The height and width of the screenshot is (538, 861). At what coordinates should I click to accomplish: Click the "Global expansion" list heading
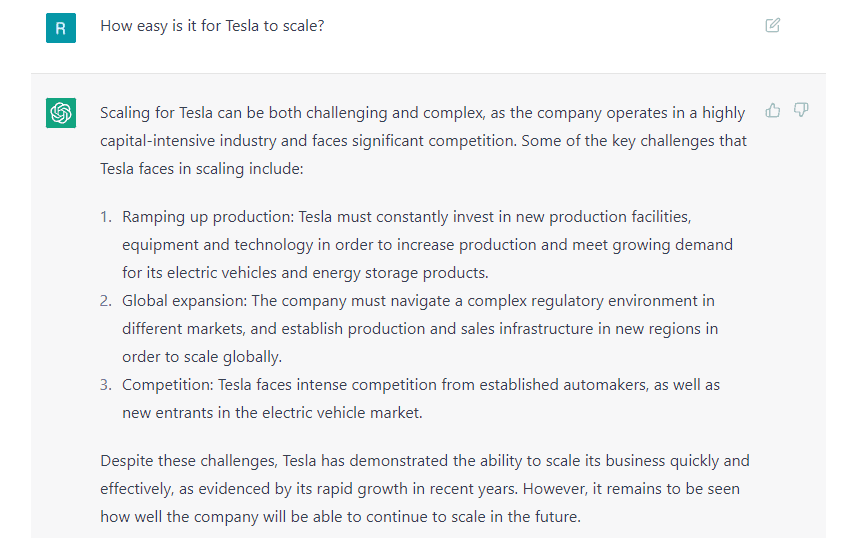(x=183, y=301)
